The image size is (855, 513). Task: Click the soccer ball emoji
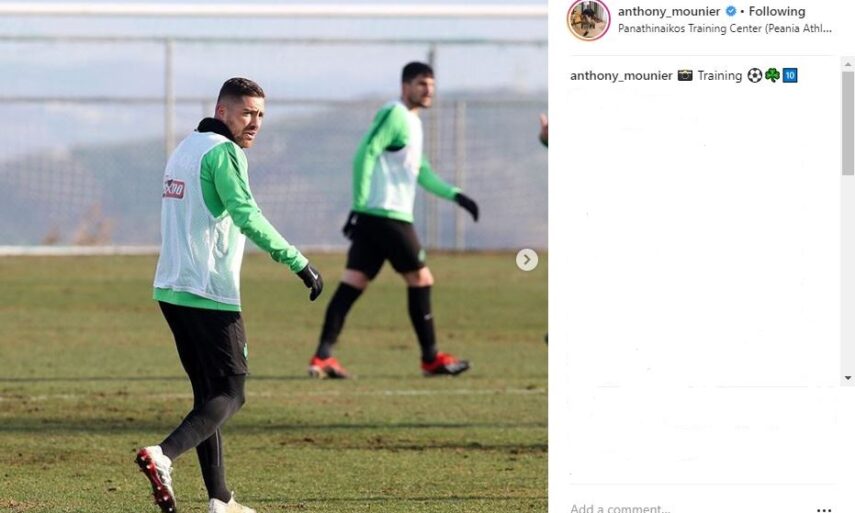pyautogui.click(x=755, y=75)
